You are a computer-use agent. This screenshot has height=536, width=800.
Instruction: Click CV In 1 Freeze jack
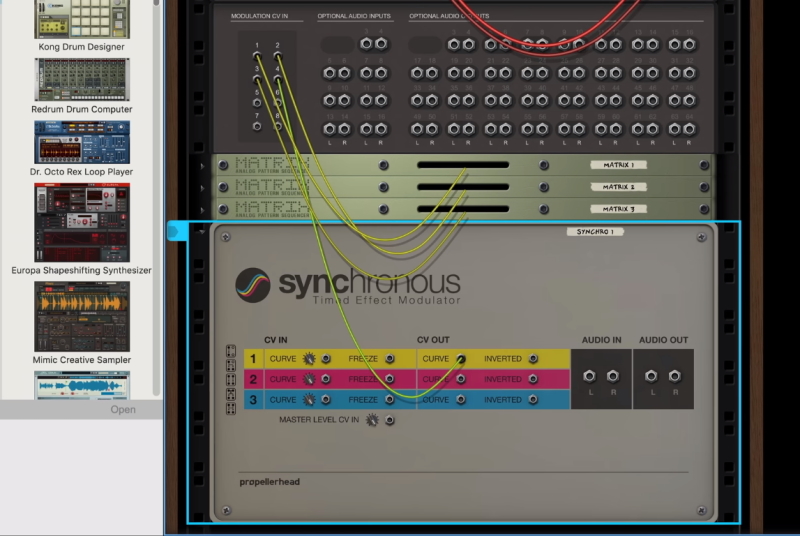pos(390,359)
